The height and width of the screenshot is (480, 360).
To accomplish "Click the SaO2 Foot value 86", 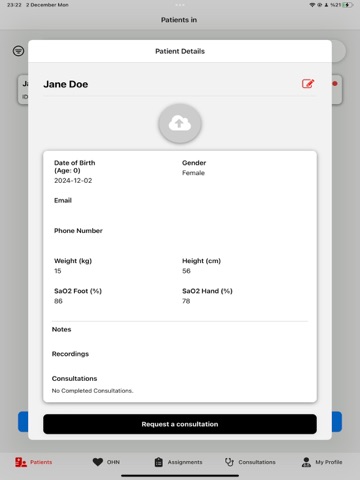I will click(x=58, y=301).
